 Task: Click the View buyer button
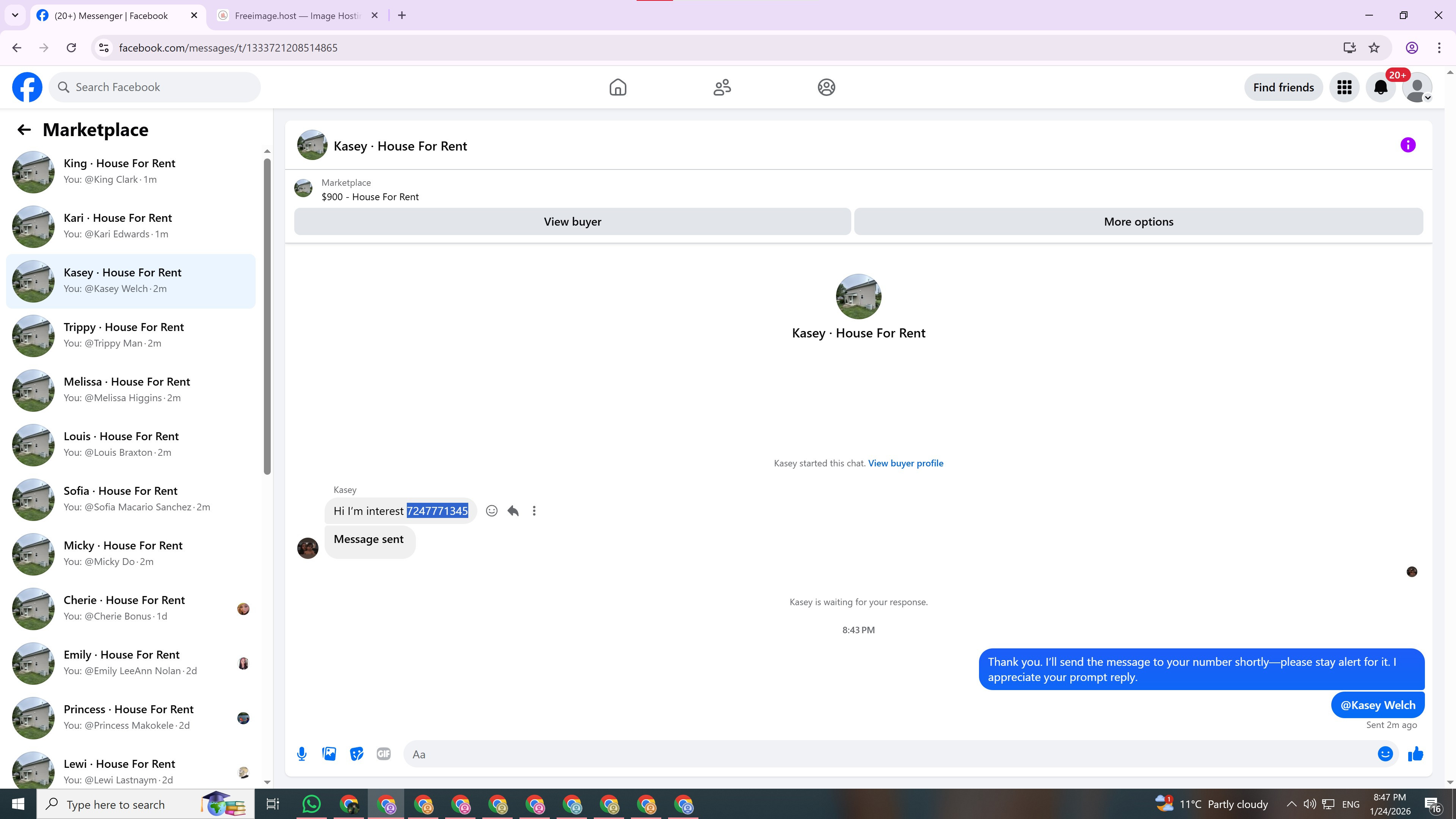pyautogui.click(x=572, y=221)
